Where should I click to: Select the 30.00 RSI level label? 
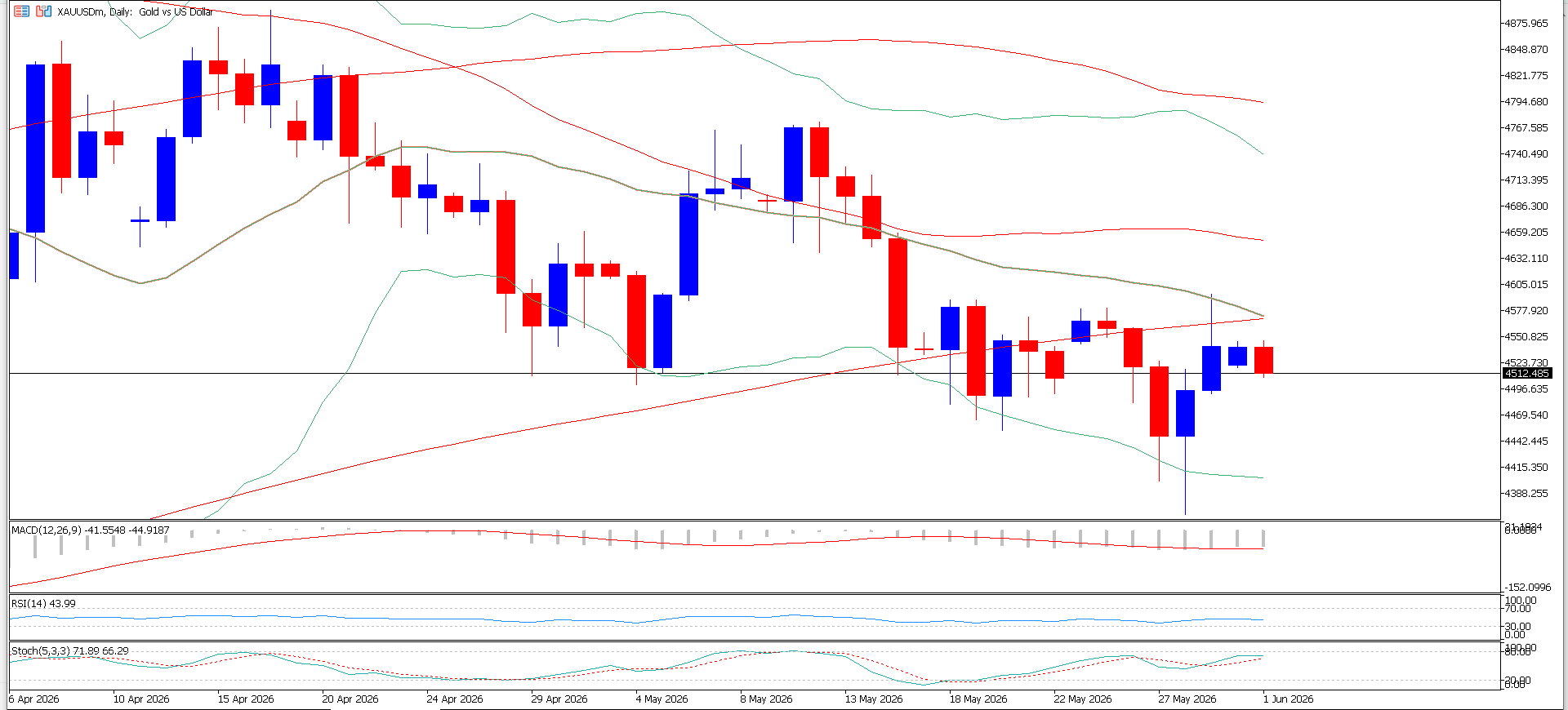[1518, 627]
